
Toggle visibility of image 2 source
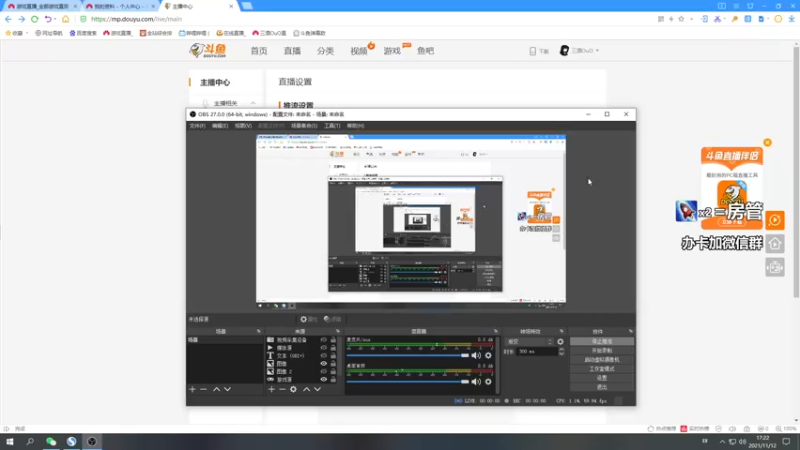(323, 371)
